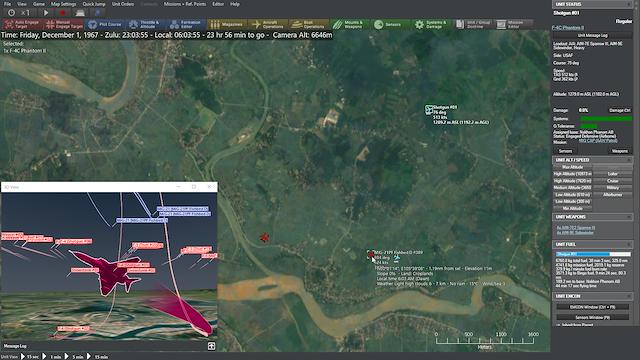Select the Shotgun #01 aircraft icon on map
This screenshot has width=640, height=360.
point(429,109)
